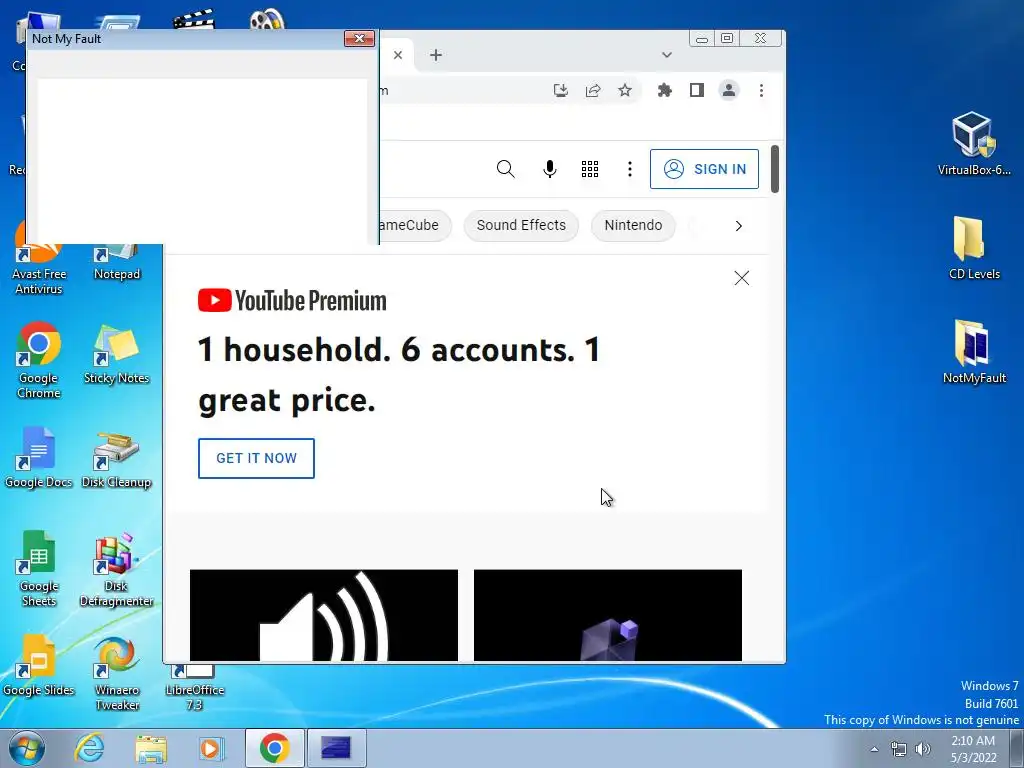Open the network tray icon

coord(899,749)
